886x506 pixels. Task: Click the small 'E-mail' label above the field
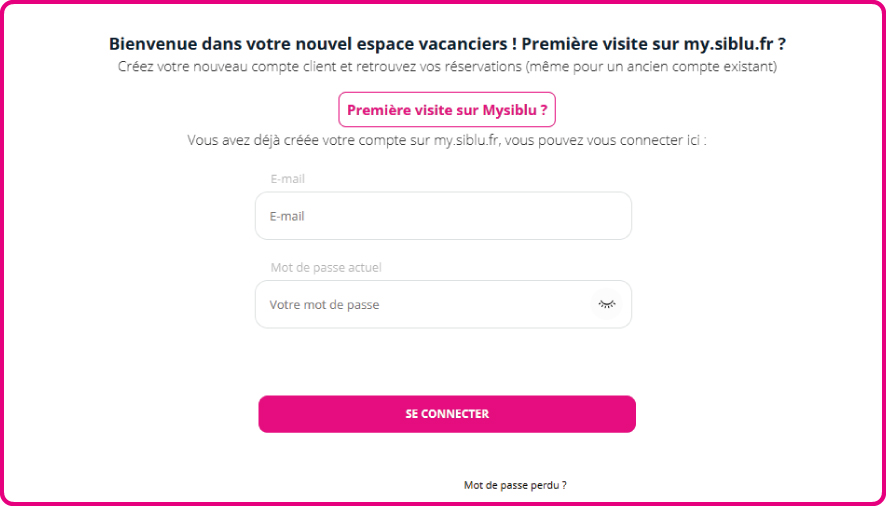(x=288, y=179)
